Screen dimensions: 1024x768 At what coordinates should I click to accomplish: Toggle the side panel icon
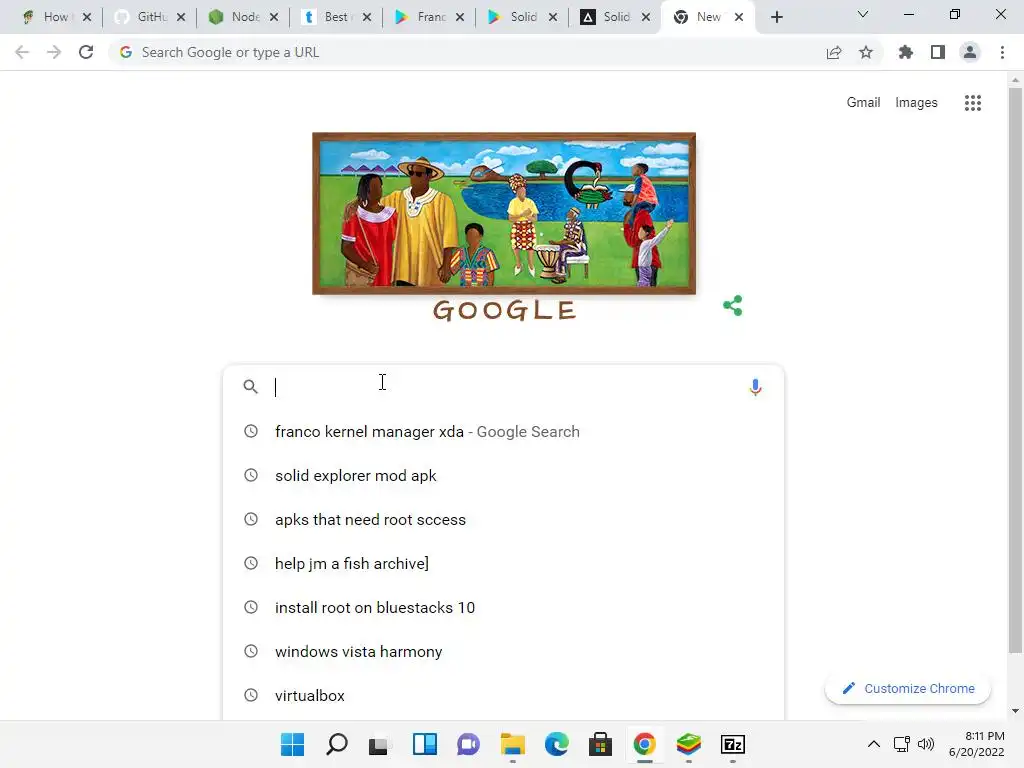tap(938, 52)
